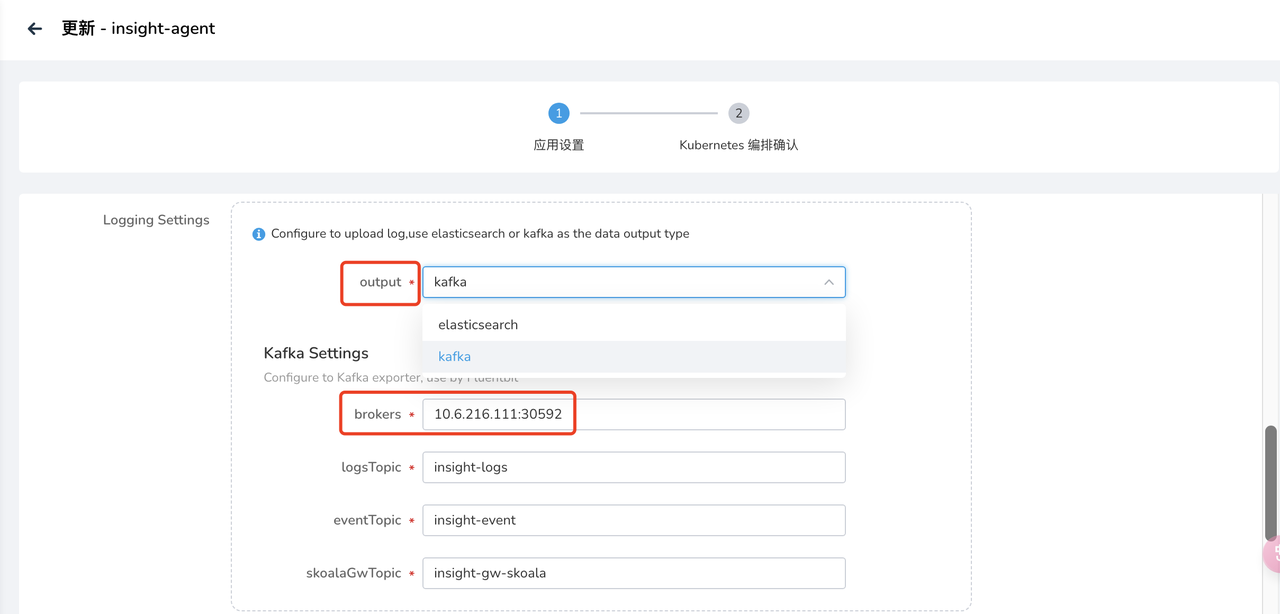The image size is (1280, 614).
Task: Choose the kafka option in the dropdown list
Action: point(455,357)
